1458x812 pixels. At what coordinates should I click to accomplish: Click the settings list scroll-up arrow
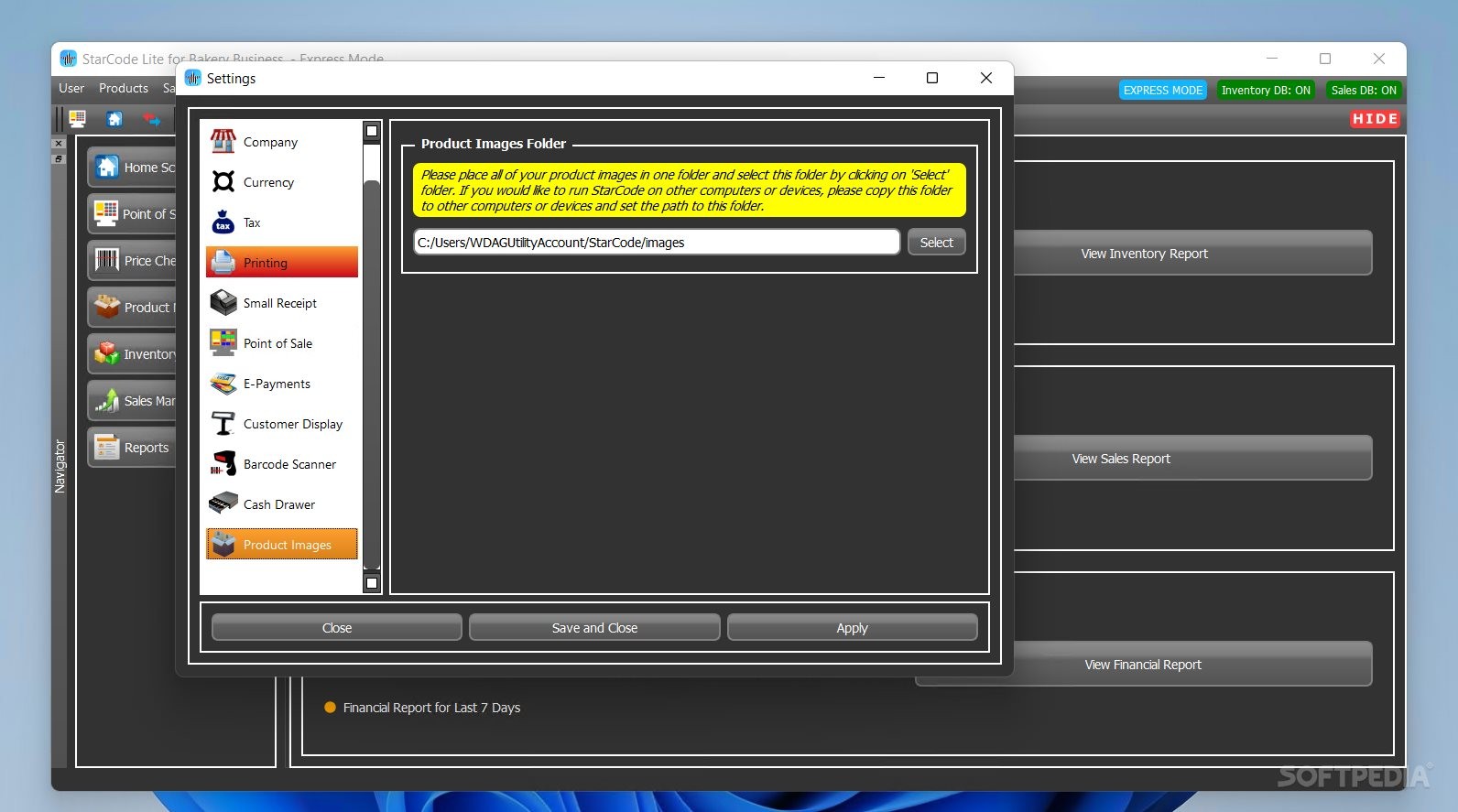tap(372, 131)
